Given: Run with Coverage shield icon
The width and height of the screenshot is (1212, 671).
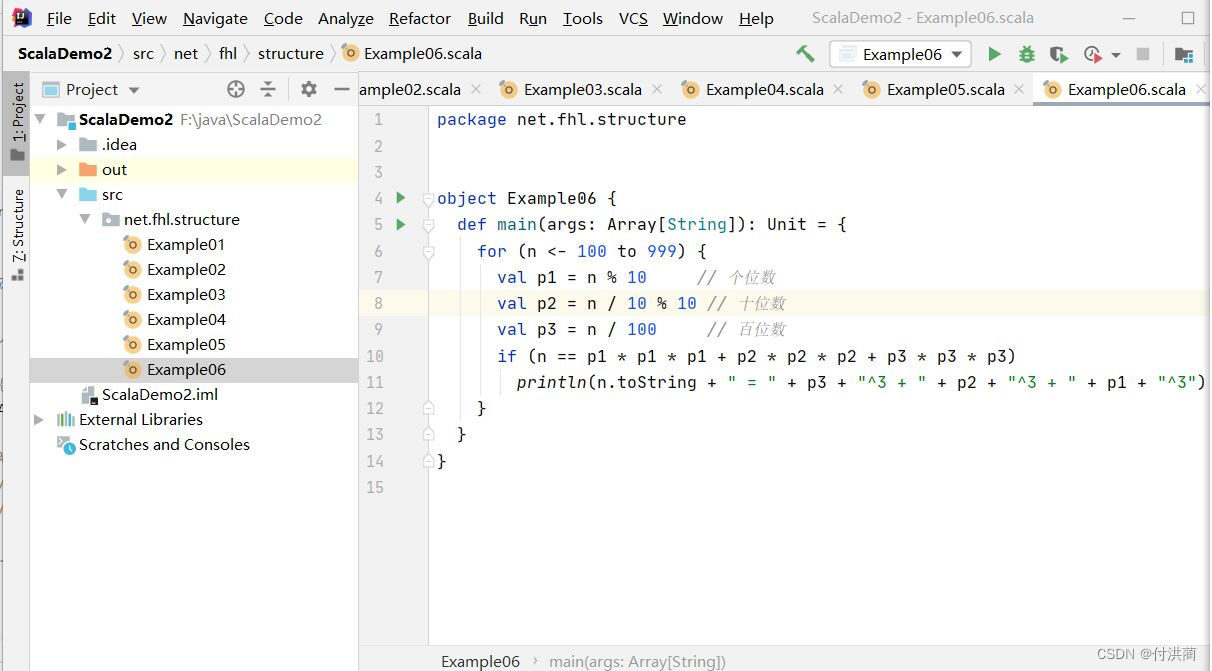Looking at the screenshot, I should (1058, 54).
